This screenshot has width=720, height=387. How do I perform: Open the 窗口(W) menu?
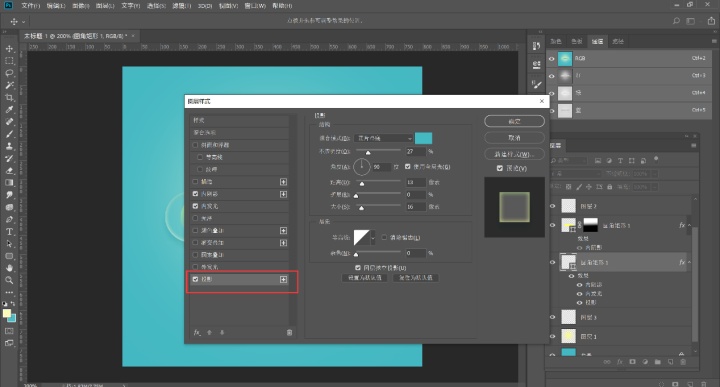click(x=255, y=6)
